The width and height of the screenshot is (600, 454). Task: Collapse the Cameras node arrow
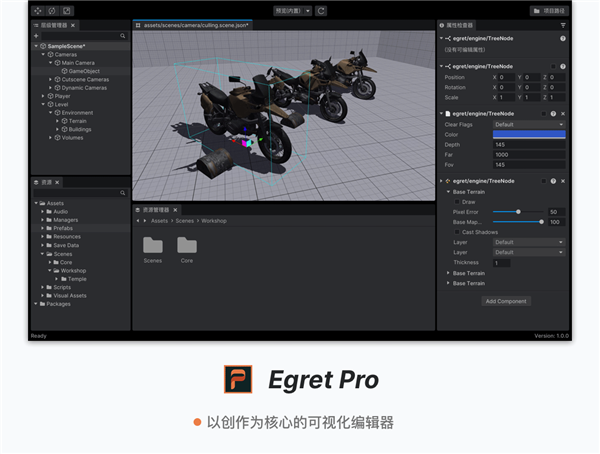coord(43,54)
